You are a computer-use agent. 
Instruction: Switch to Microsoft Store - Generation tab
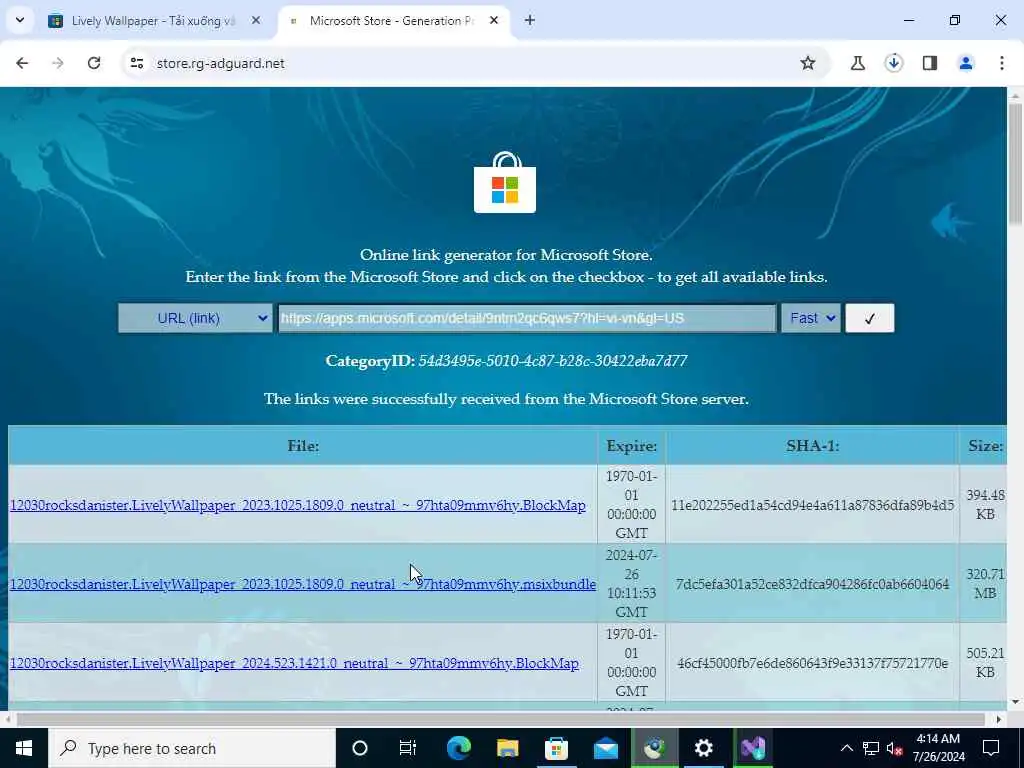392,21
